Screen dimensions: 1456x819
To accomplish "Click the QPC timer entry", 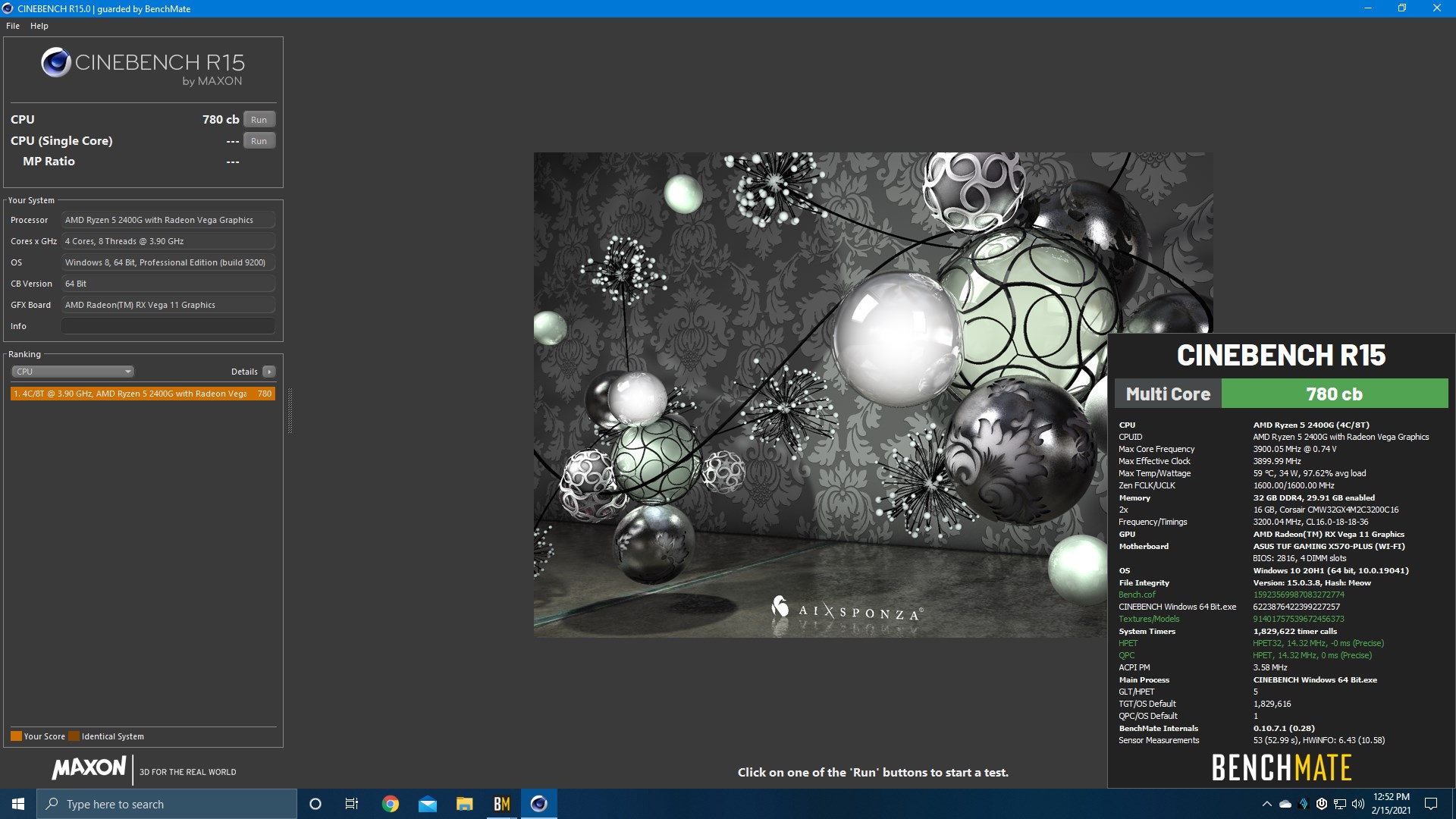I will [x=1127, y=655].
